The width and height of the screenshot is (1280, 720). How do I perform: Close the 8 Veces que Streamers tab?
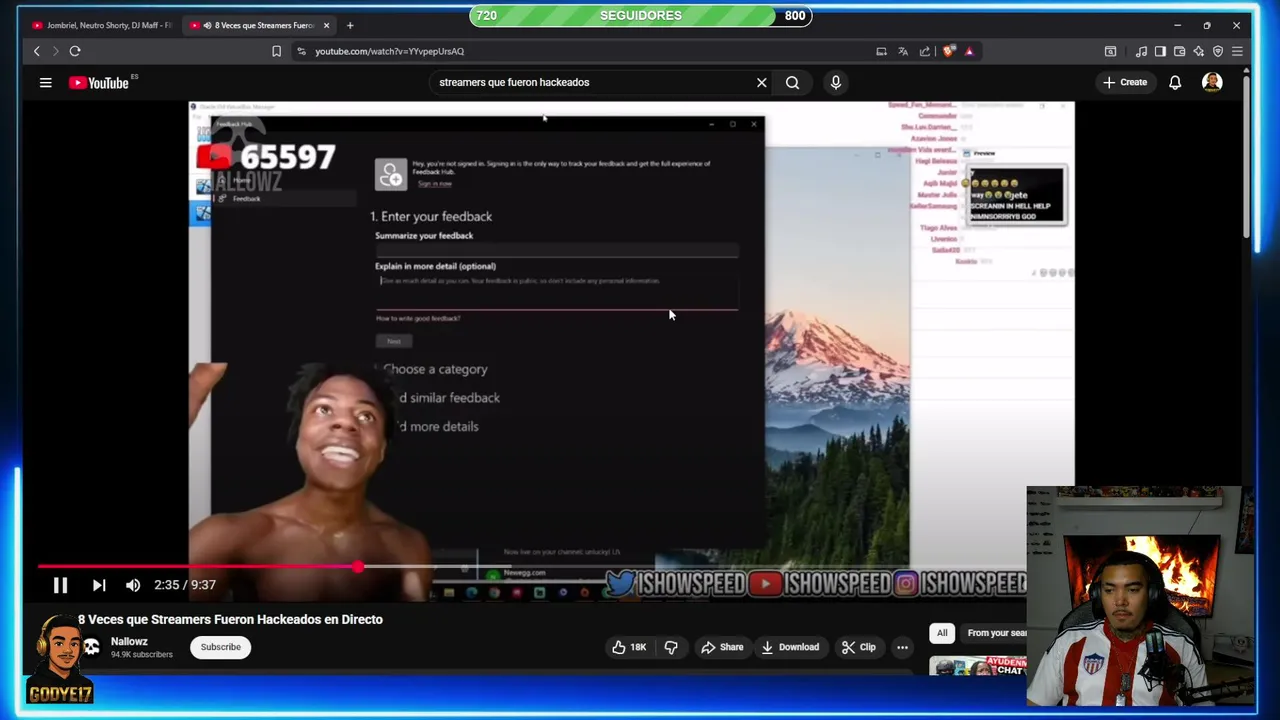pos(326,25)
